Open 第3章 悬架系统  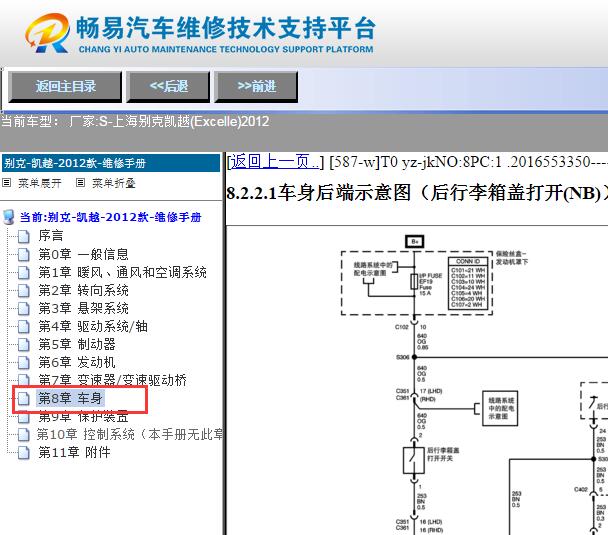click(x=83, y=308)
